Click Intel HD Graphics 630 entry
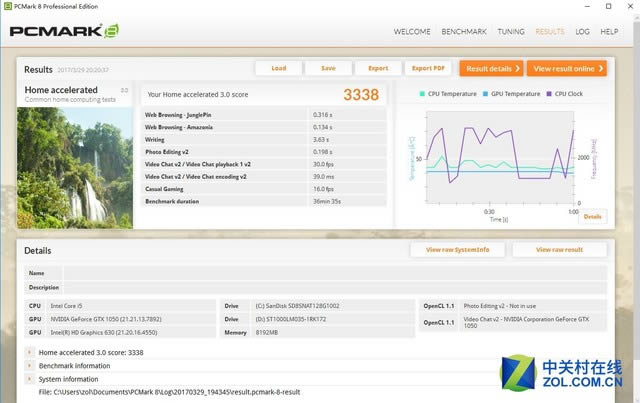 tap(104, 333)
